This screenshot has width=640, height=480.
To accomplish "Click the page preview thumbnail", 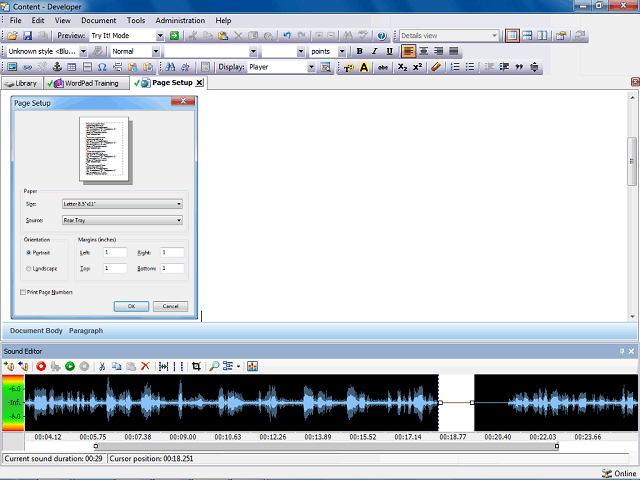I will point(104,149).
